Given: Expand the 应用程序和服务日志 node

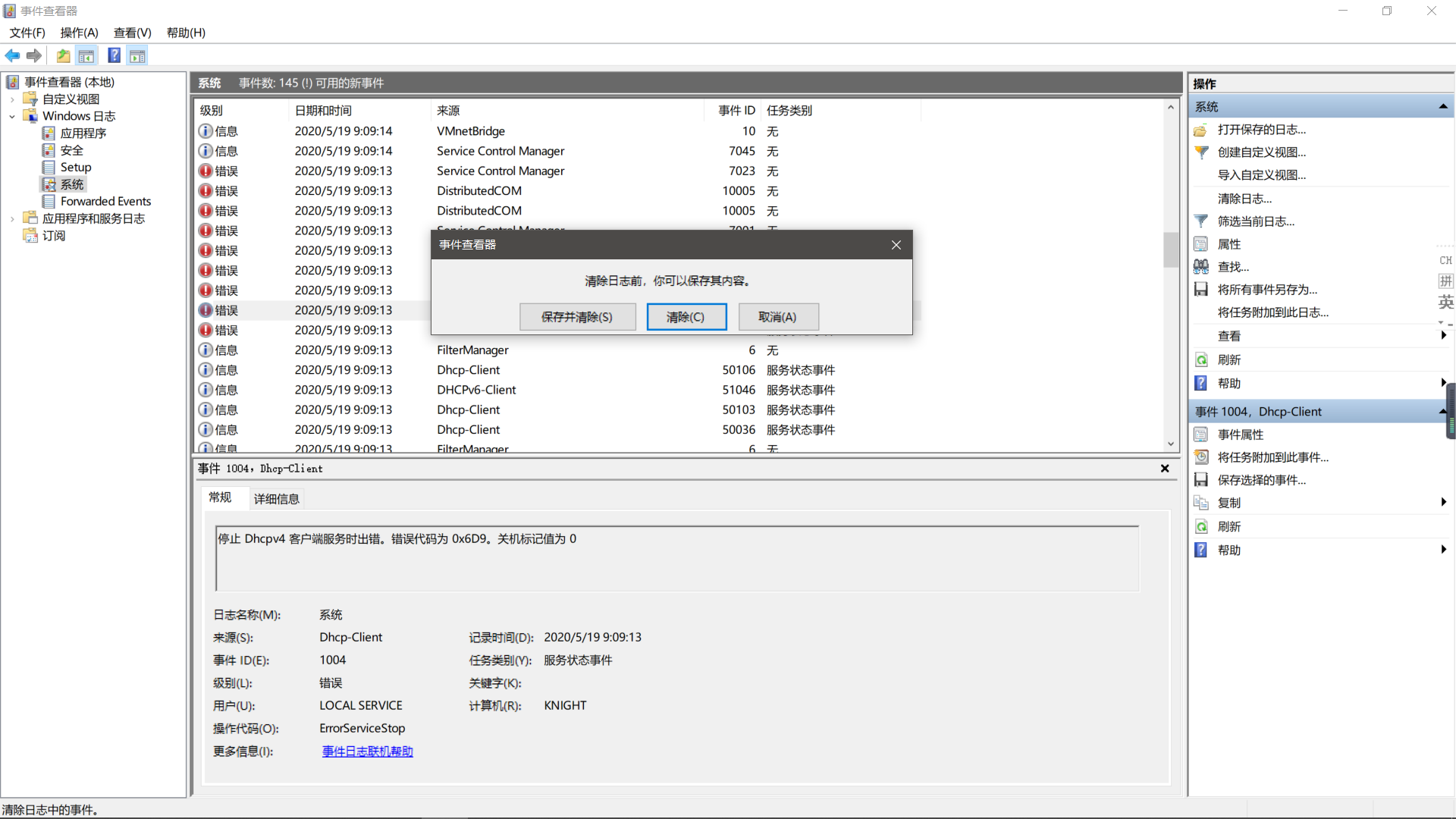Looking at the screenshot, I should 12,218.
